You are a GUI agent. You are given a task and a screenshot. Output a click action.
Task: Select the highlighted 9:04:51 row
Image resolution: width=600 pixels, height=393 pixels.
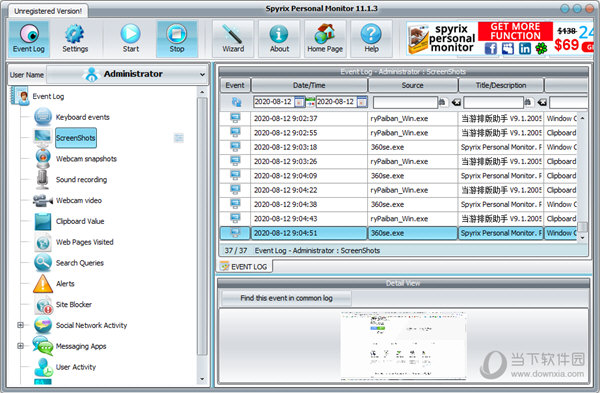click(398, 233)
